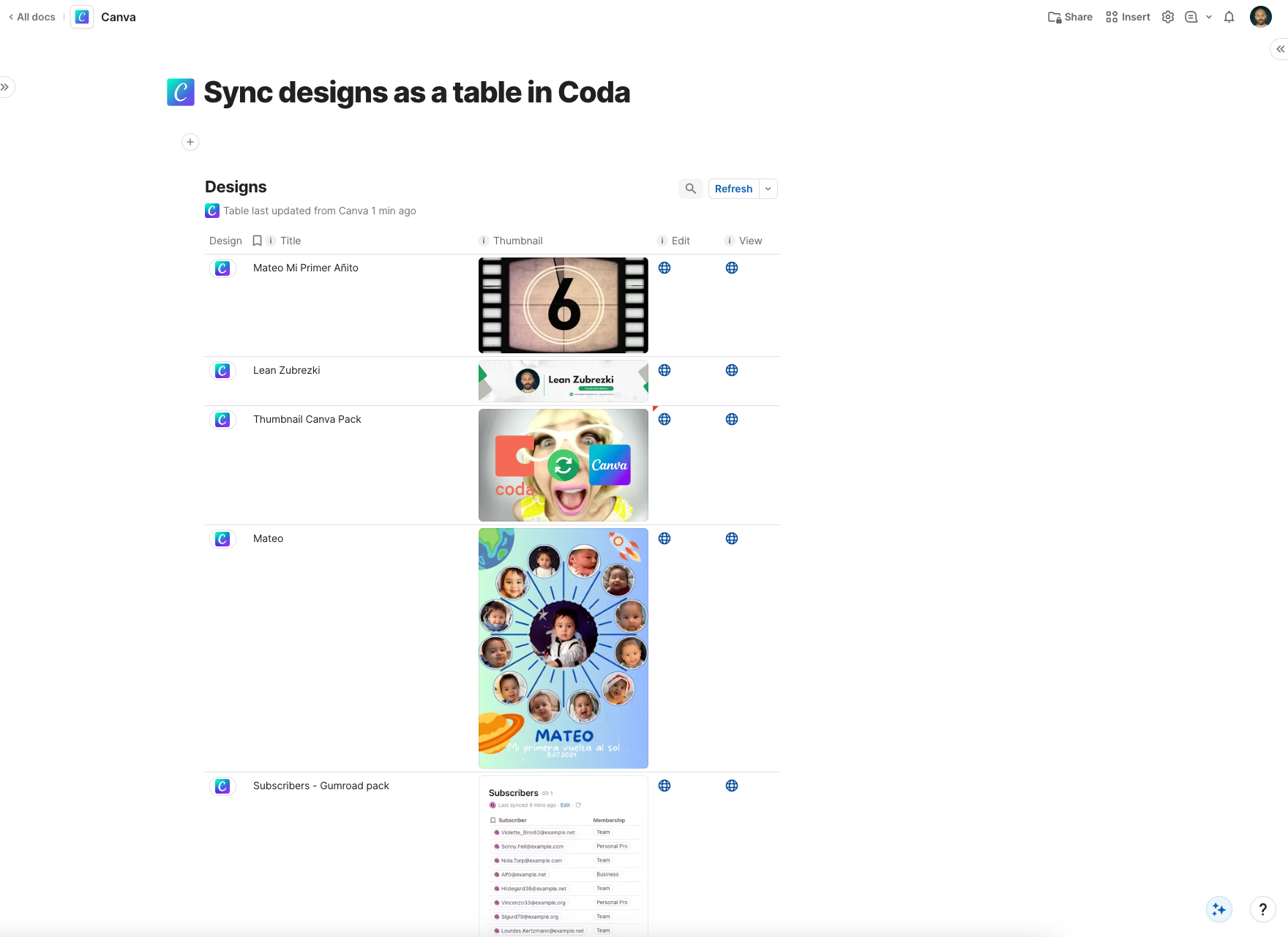Open View link for Subscribers - Gumroad pack
The width and height of the screenshot is (1288, 937).
(x=732, y=786)
